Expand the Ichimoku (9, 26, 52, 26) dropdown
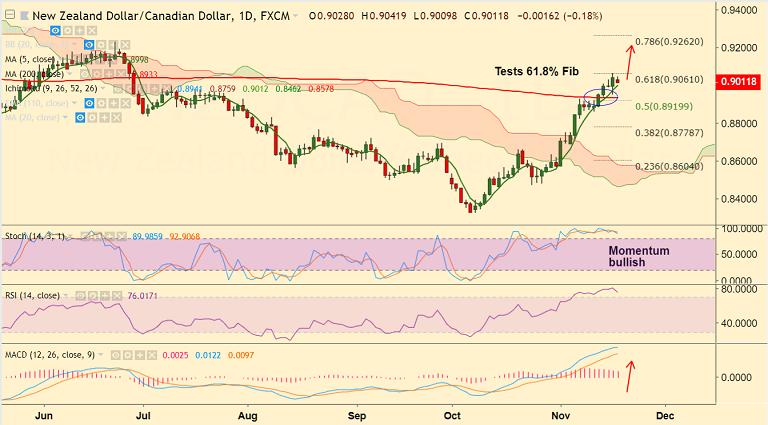The height and width of the screenshot is (425, 768). point(103,88)
